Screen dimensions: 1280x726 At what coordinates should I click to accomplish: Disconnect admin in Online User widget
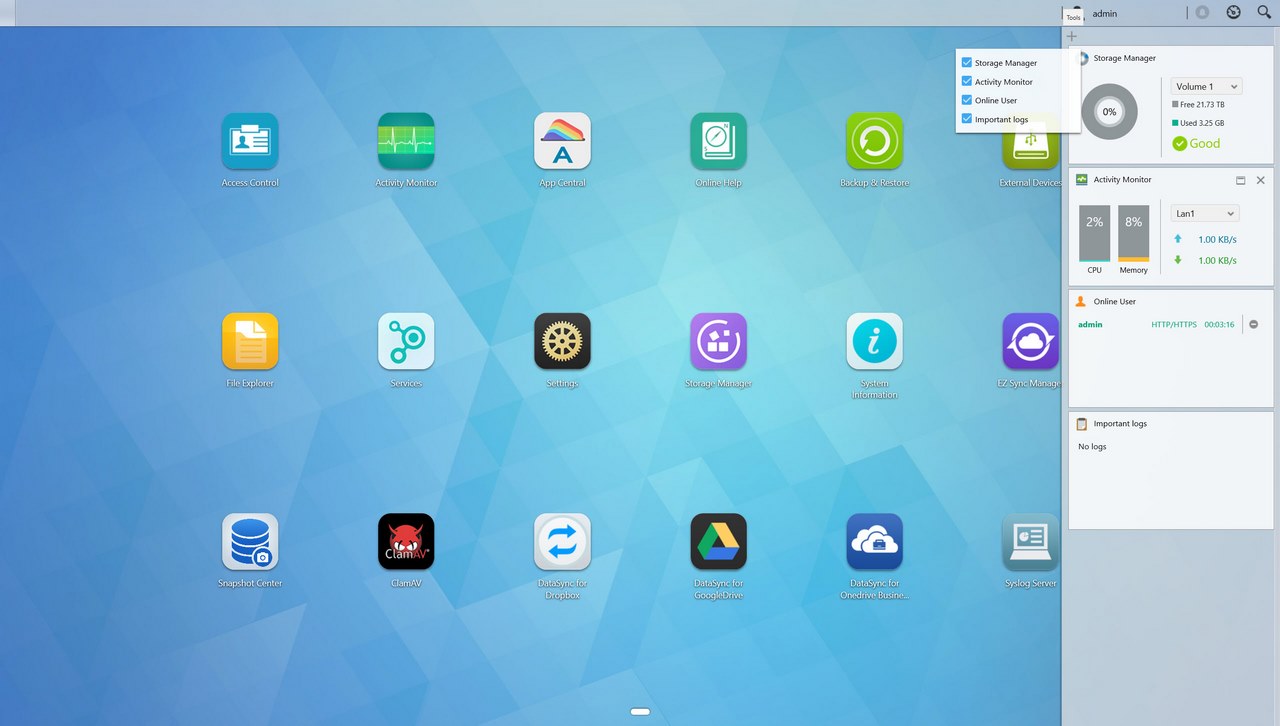[1253, 324]
